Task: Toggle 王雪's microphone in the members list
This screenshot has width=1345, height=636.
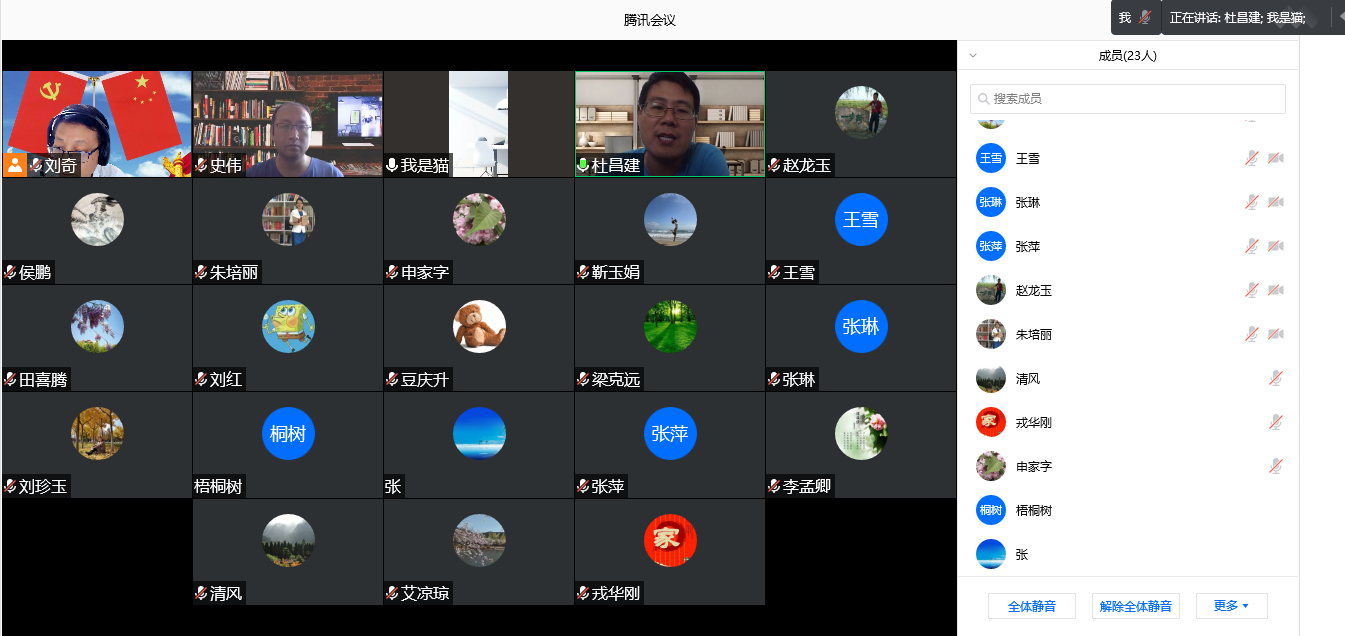Action: point(1251,158)
